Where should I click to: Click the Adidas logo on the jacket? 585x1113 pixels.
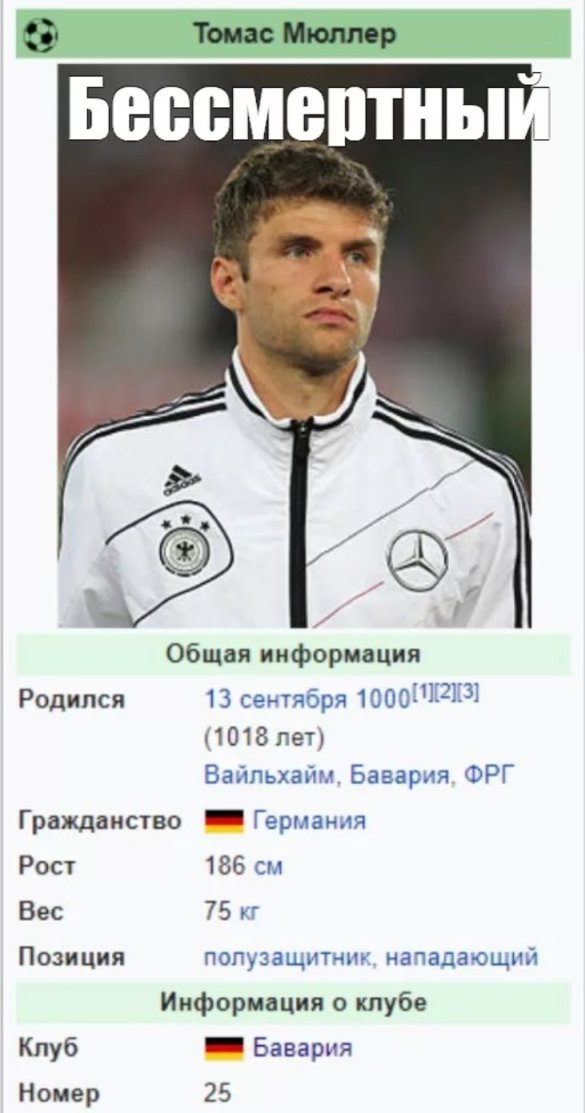(x=182, y=480)
